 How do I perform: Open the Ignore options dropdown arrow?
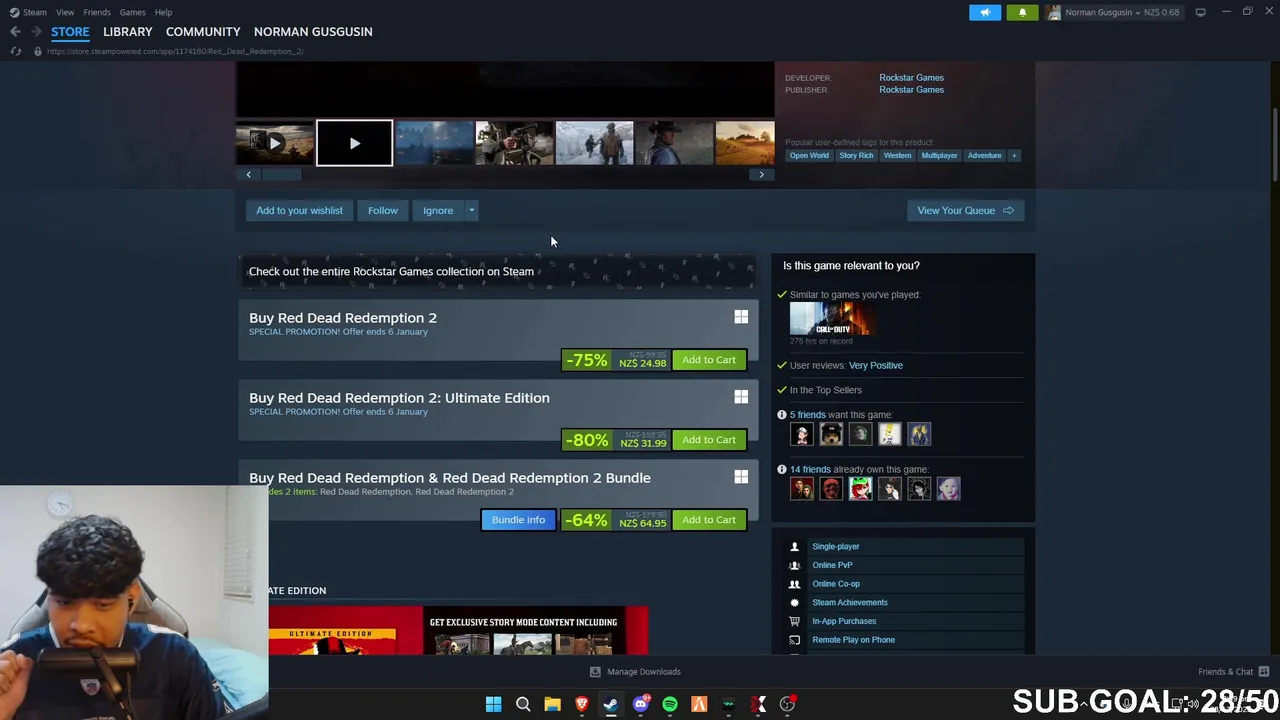pos(471,210)
